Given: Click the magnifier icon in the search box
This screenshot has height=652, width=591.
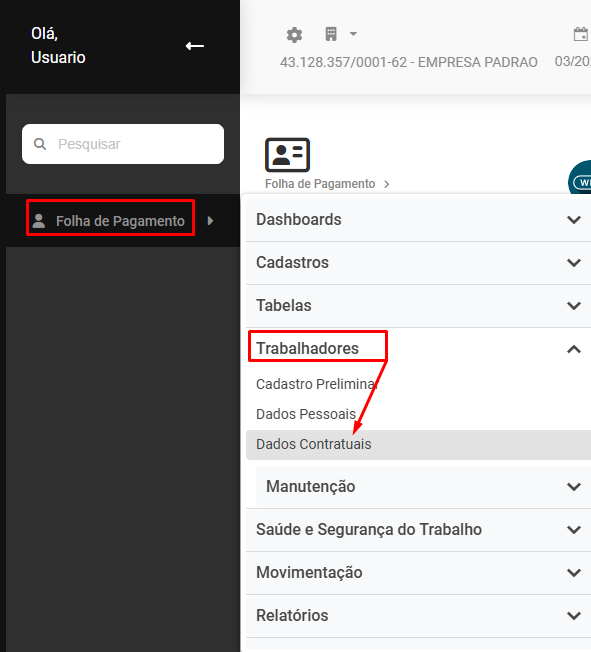Looking at the screenshot, I should [x=40, y=144].
